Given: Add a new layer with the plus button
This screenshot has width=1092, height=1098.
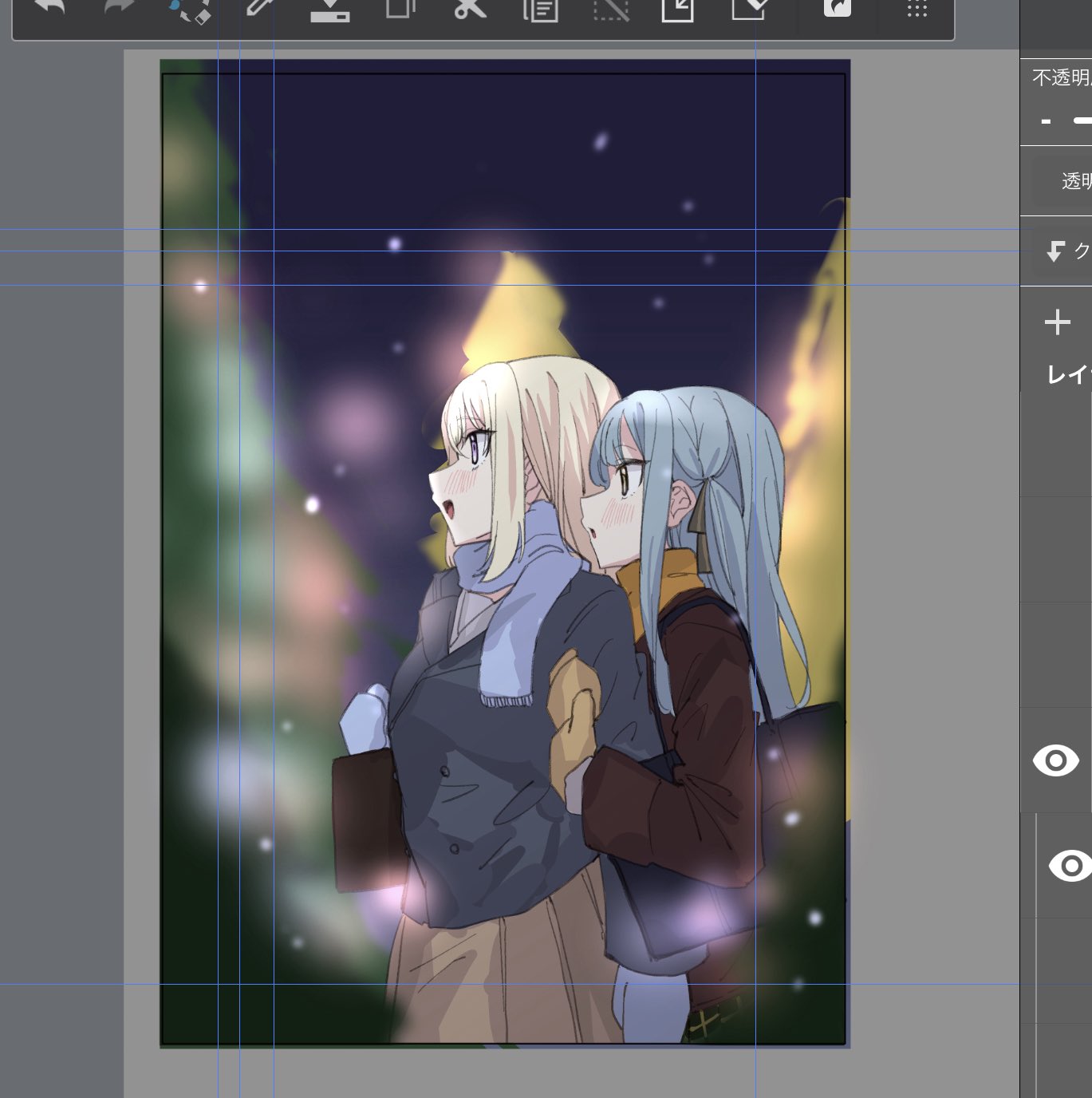Looking at the screenshot, I should [1058, 322].
